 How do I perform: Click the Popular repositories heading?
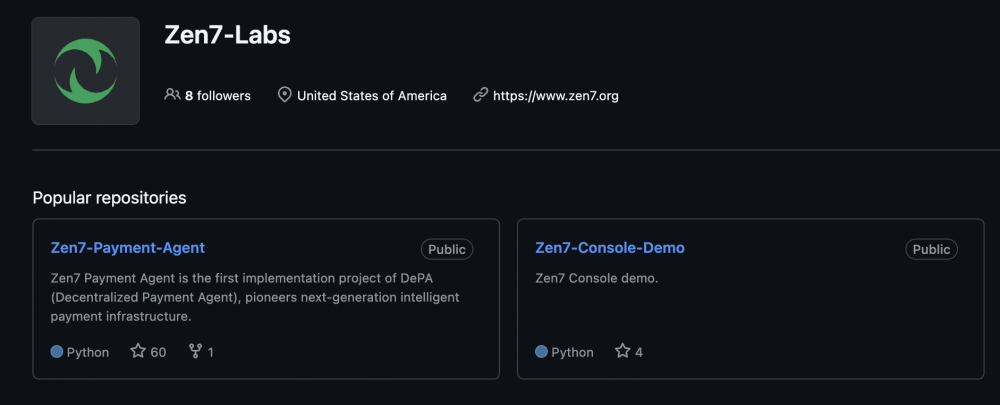109,198
